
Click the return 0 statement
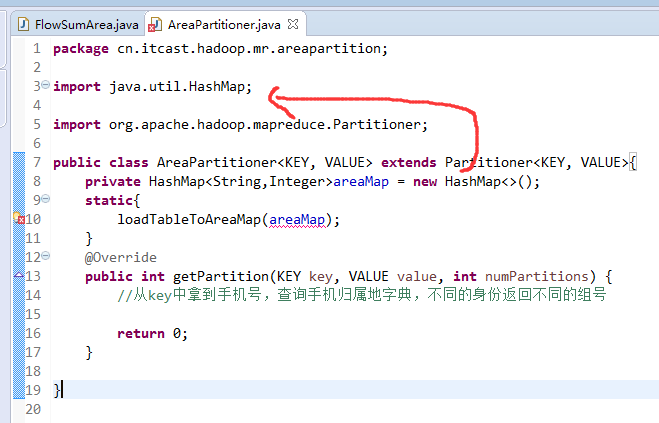(x=152, y=333)
